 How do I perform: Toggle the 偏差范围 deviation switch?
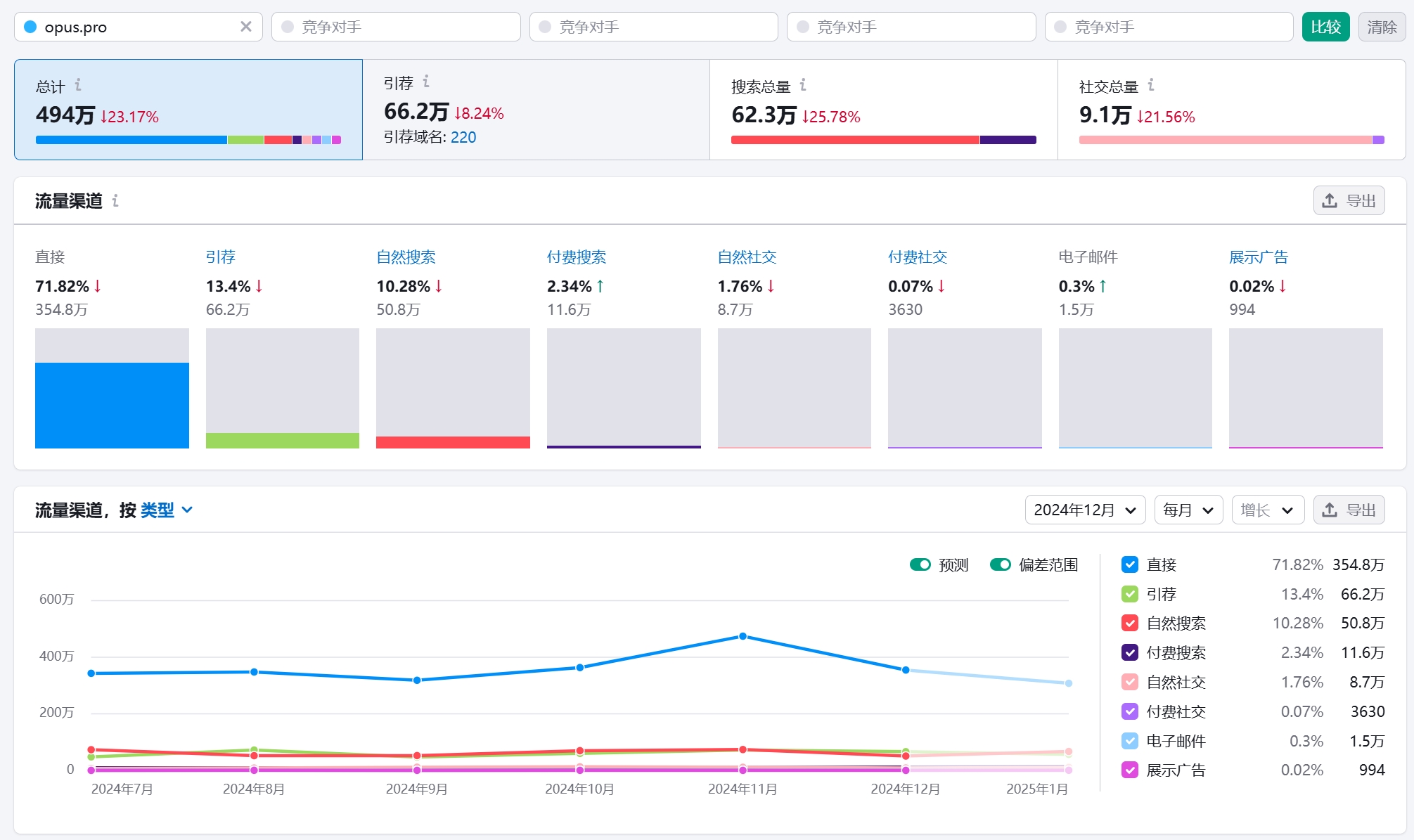[1000, 564]
